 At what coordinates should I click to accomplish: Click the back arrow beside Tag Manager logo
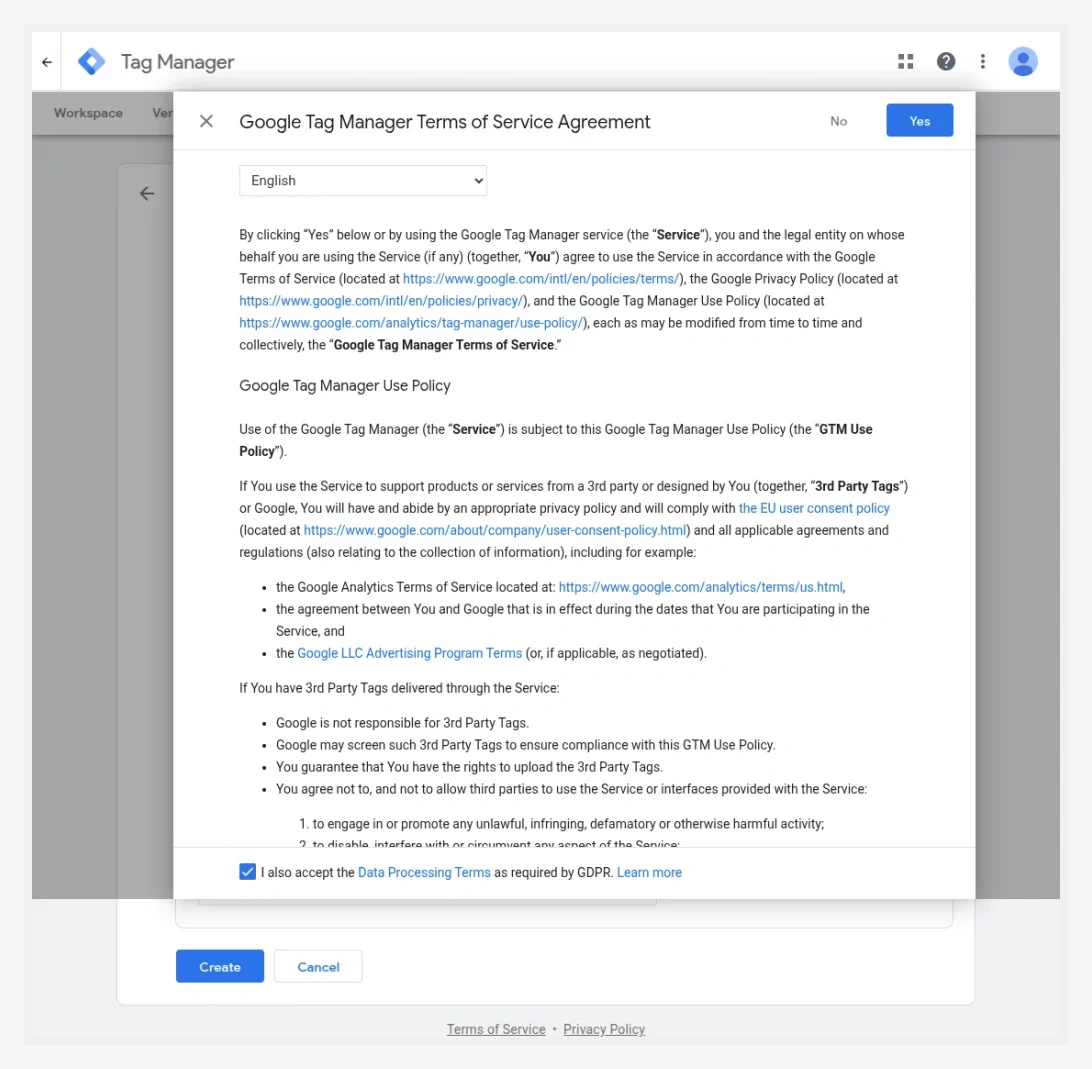tap(47, 62)
